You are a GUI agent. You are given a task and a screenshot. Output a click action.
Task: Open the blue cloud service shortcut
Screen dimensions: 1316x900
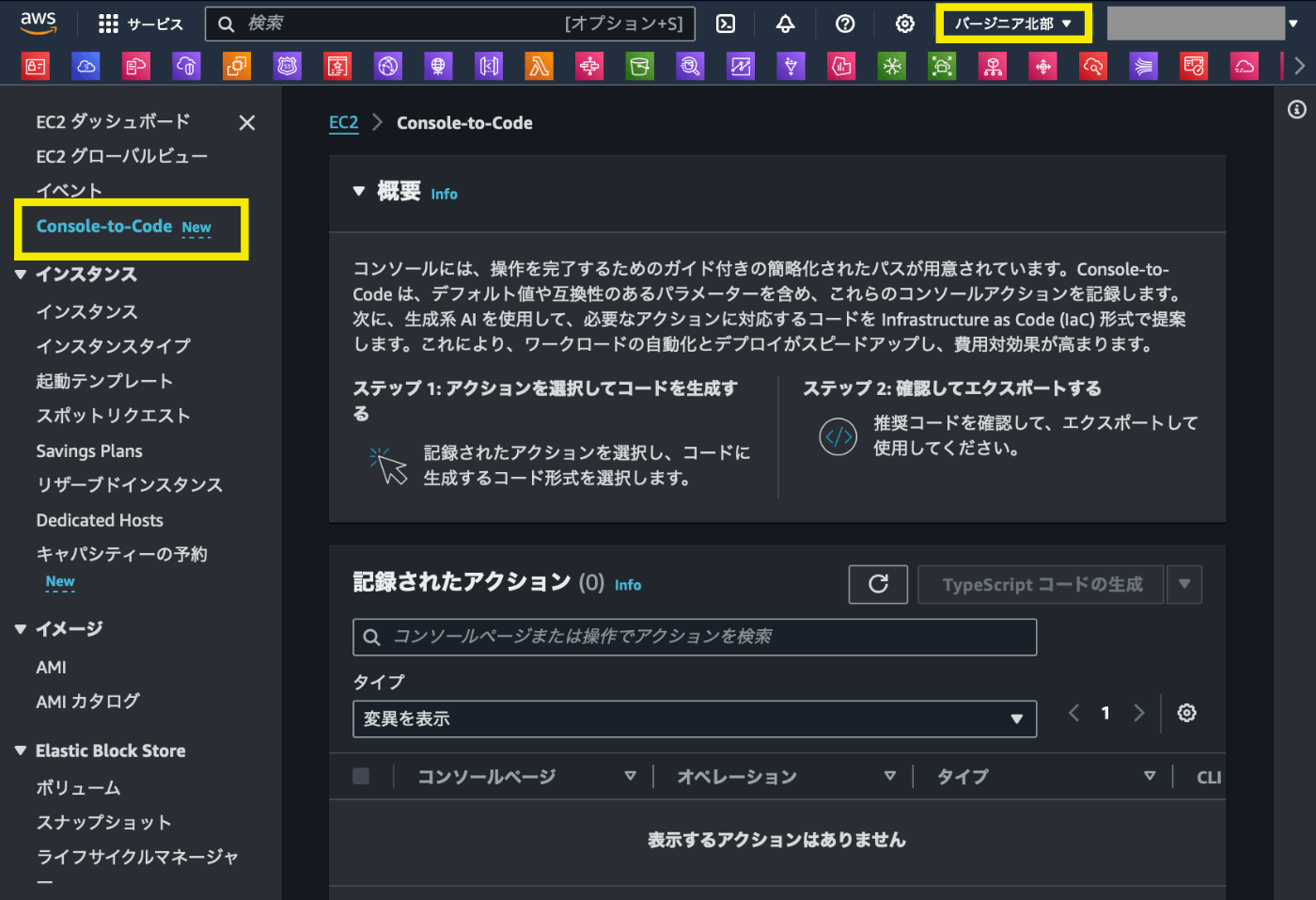[x=86, y=66]
